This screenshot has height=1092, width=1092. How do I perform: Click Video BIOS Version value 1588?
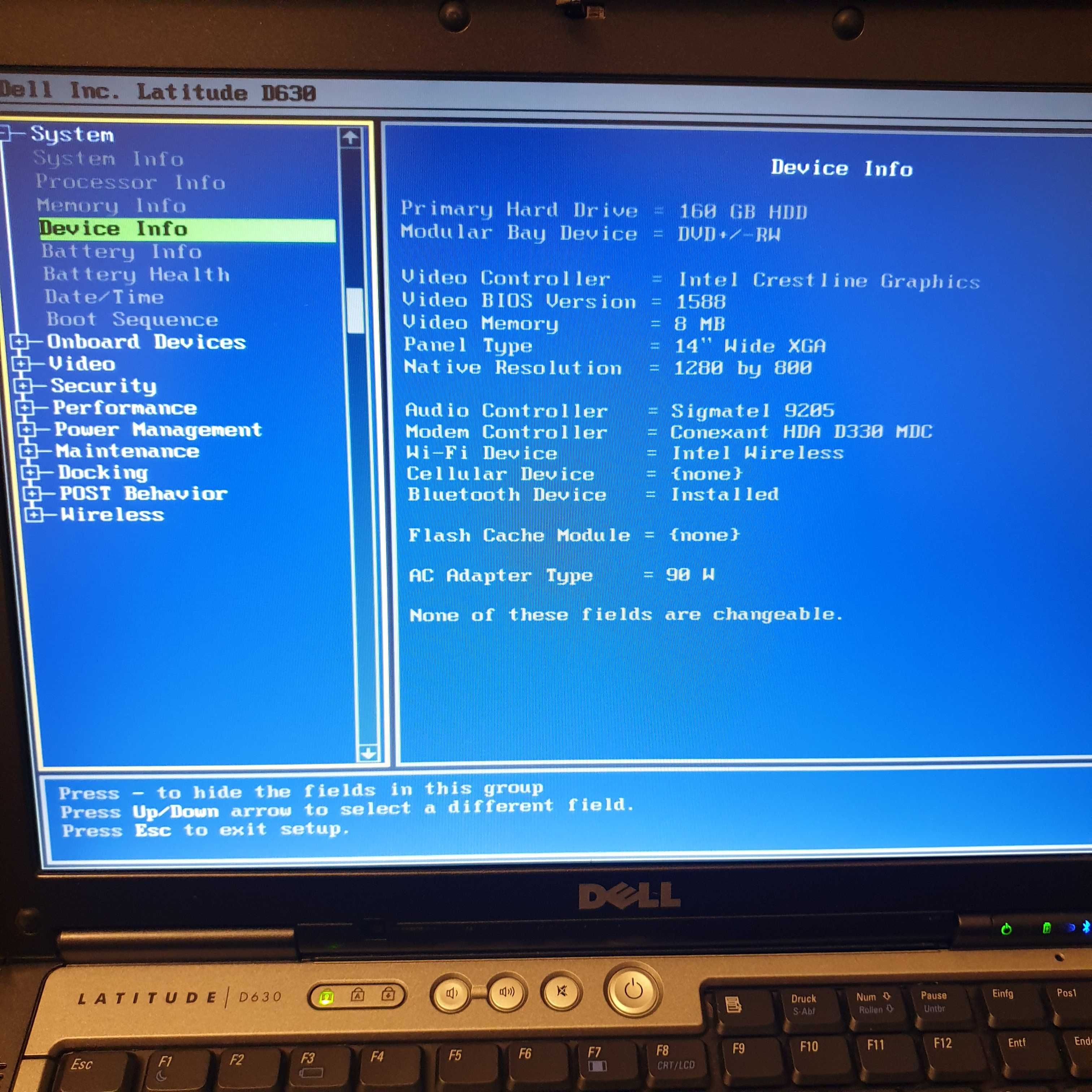click(x=701, y=302)
